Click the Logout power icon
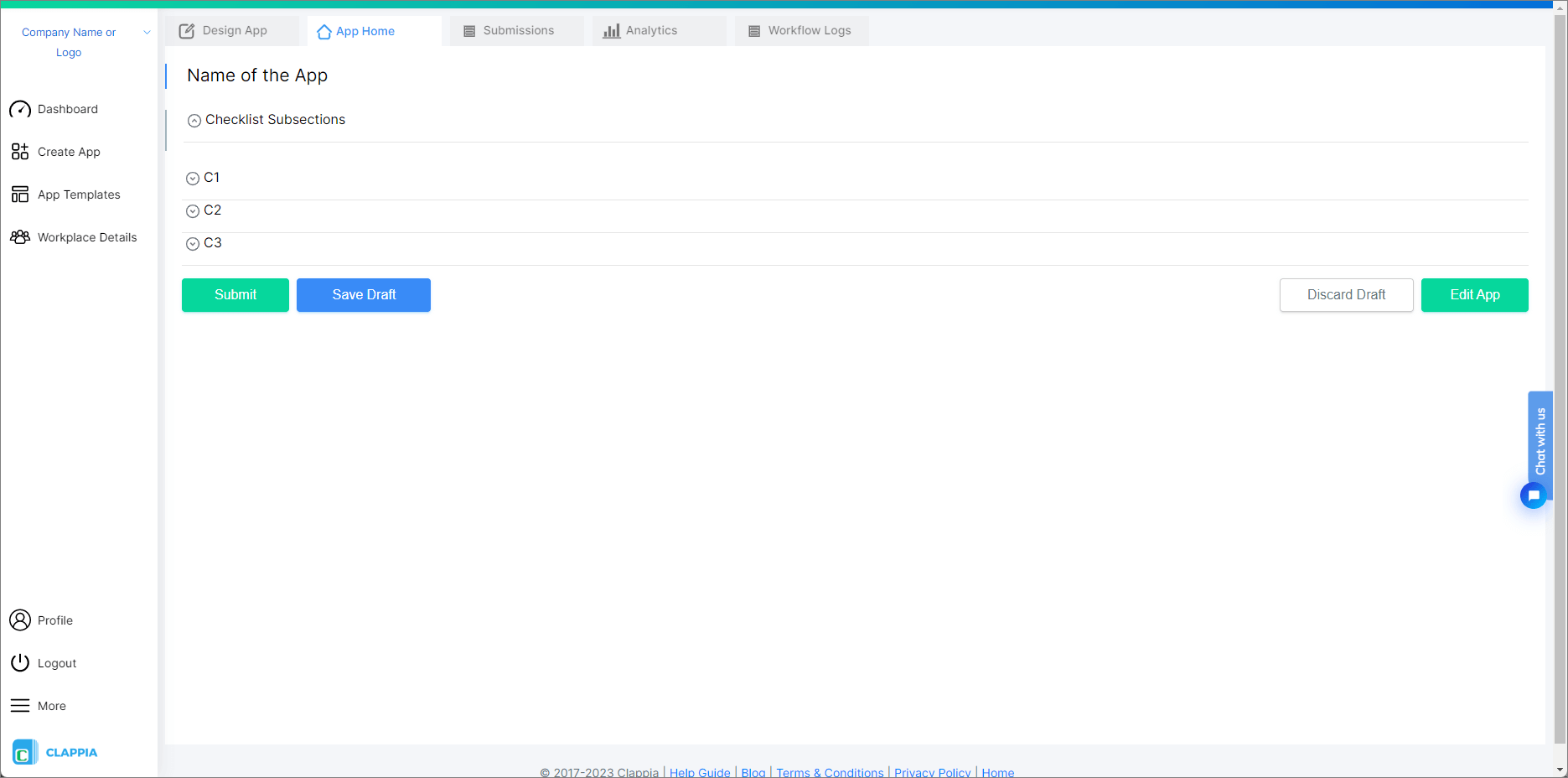 click(20, 662)
